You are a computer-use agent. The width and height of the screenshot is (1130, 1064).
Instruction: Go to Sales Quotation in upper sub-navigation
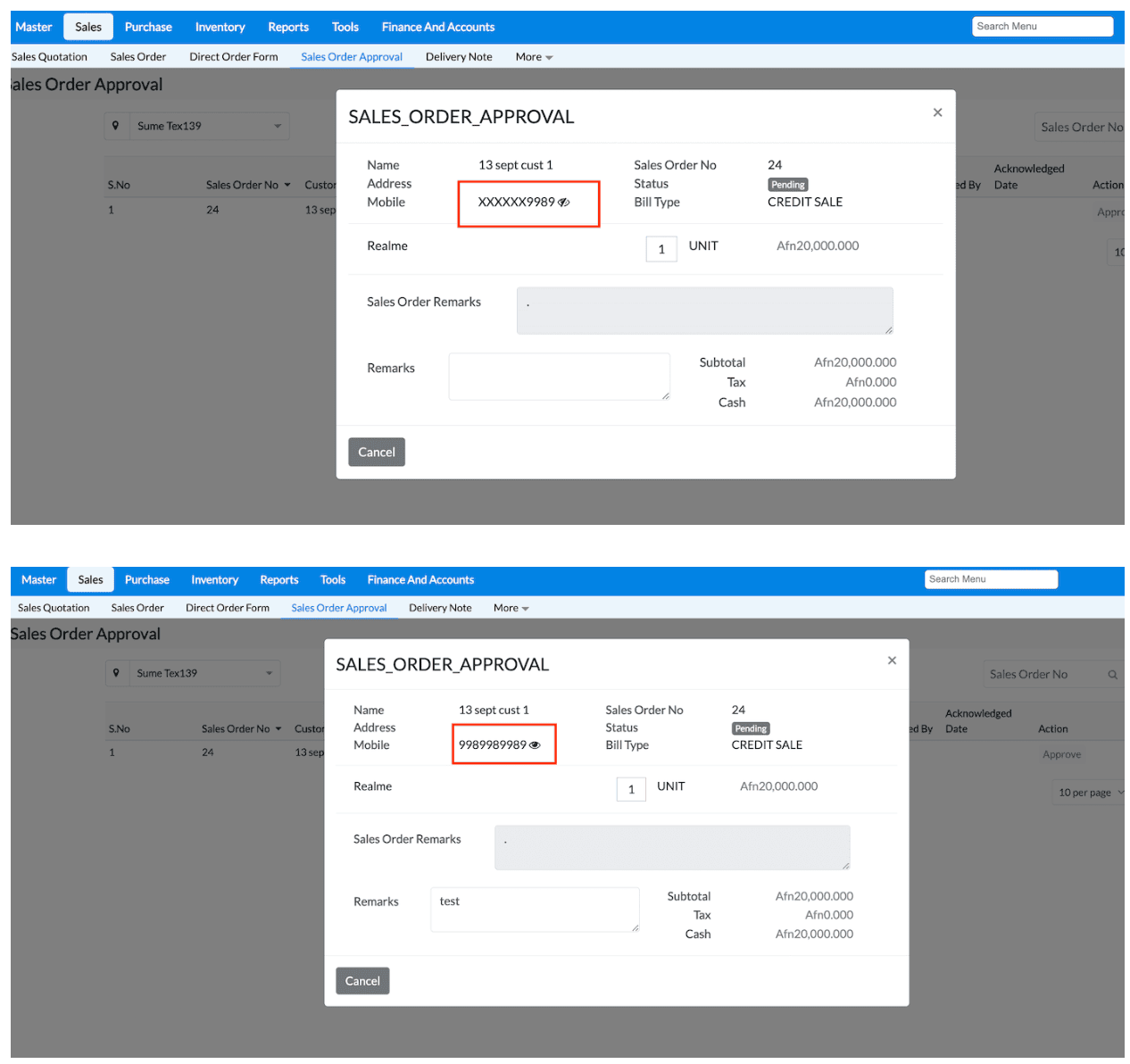(x=49, y=57)
